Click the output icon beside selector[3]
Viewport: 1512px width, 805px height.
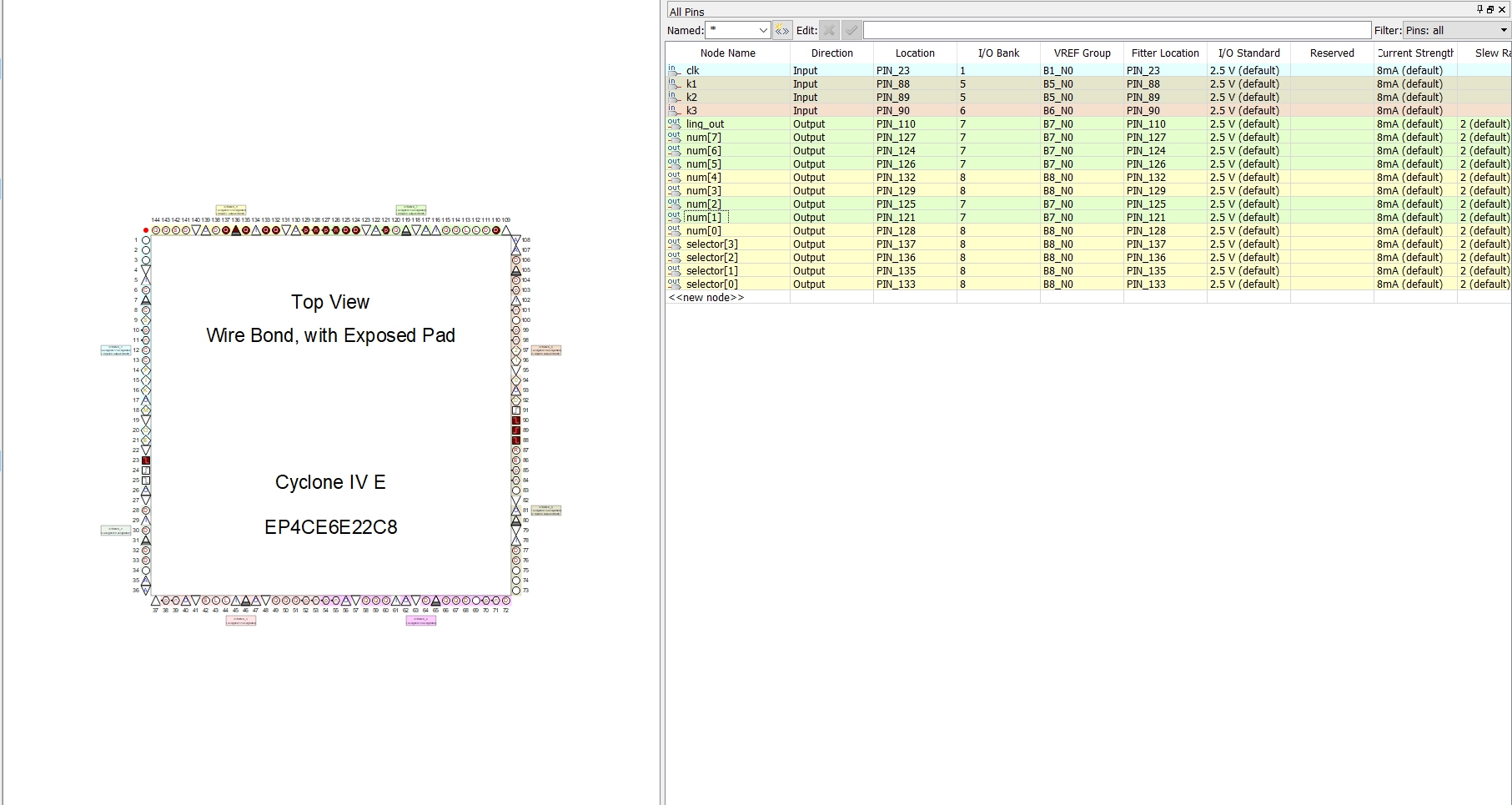pyautogui.click(x=674, y=244)
